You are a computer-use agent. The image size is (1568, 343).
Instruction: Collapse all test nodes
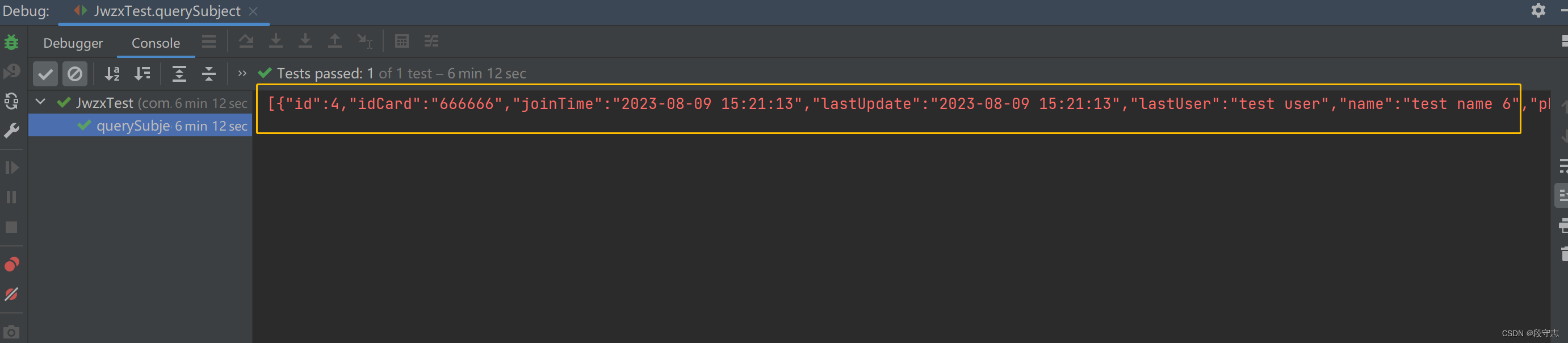pyautogui.click(x=208, y=73)
